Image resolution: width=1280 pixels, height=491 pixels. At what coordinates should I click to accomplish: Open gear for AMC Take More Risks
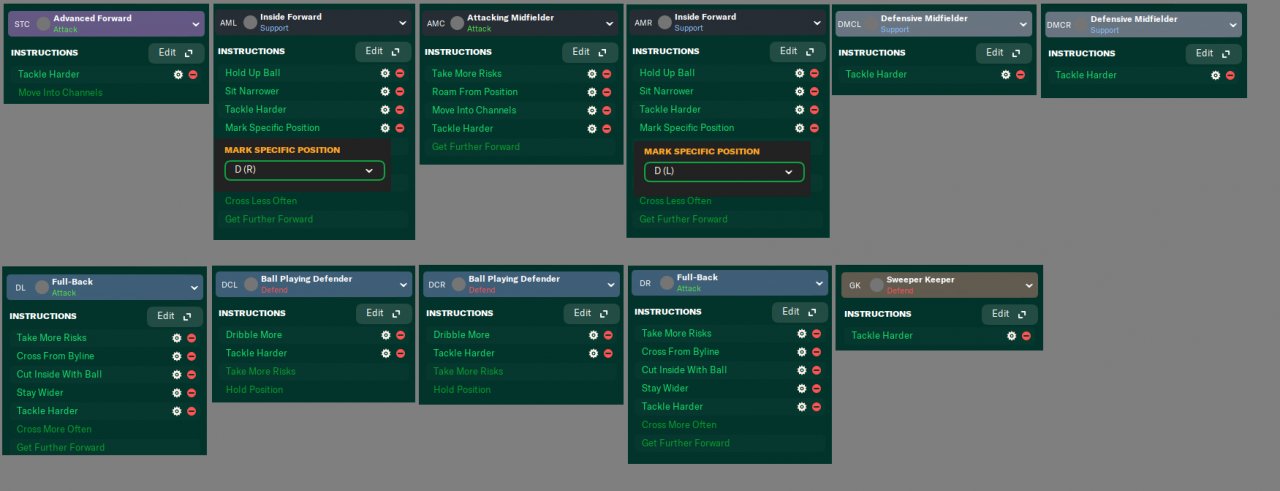(x=592, y=74)
